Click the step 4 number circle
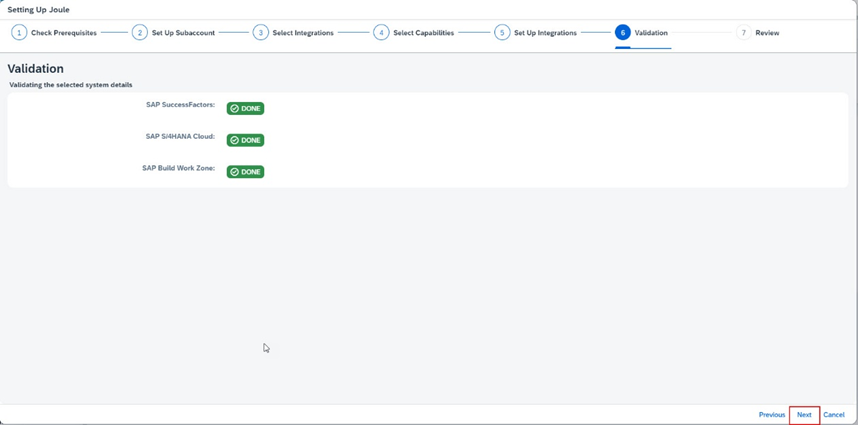 pyautogui.click(x=381, y=33)
